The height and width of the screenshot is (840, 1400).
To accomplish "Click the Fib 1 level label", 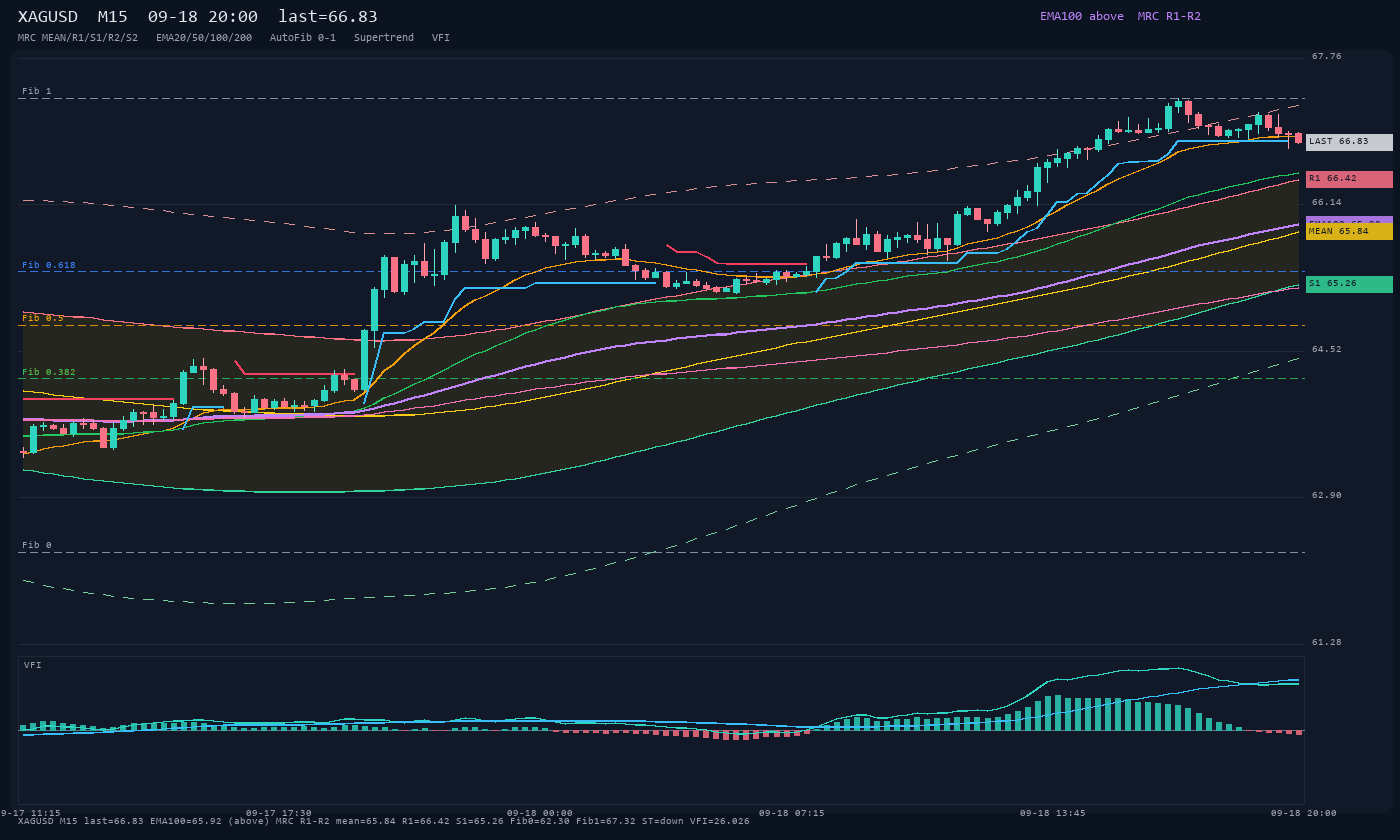I will point(37,91).
